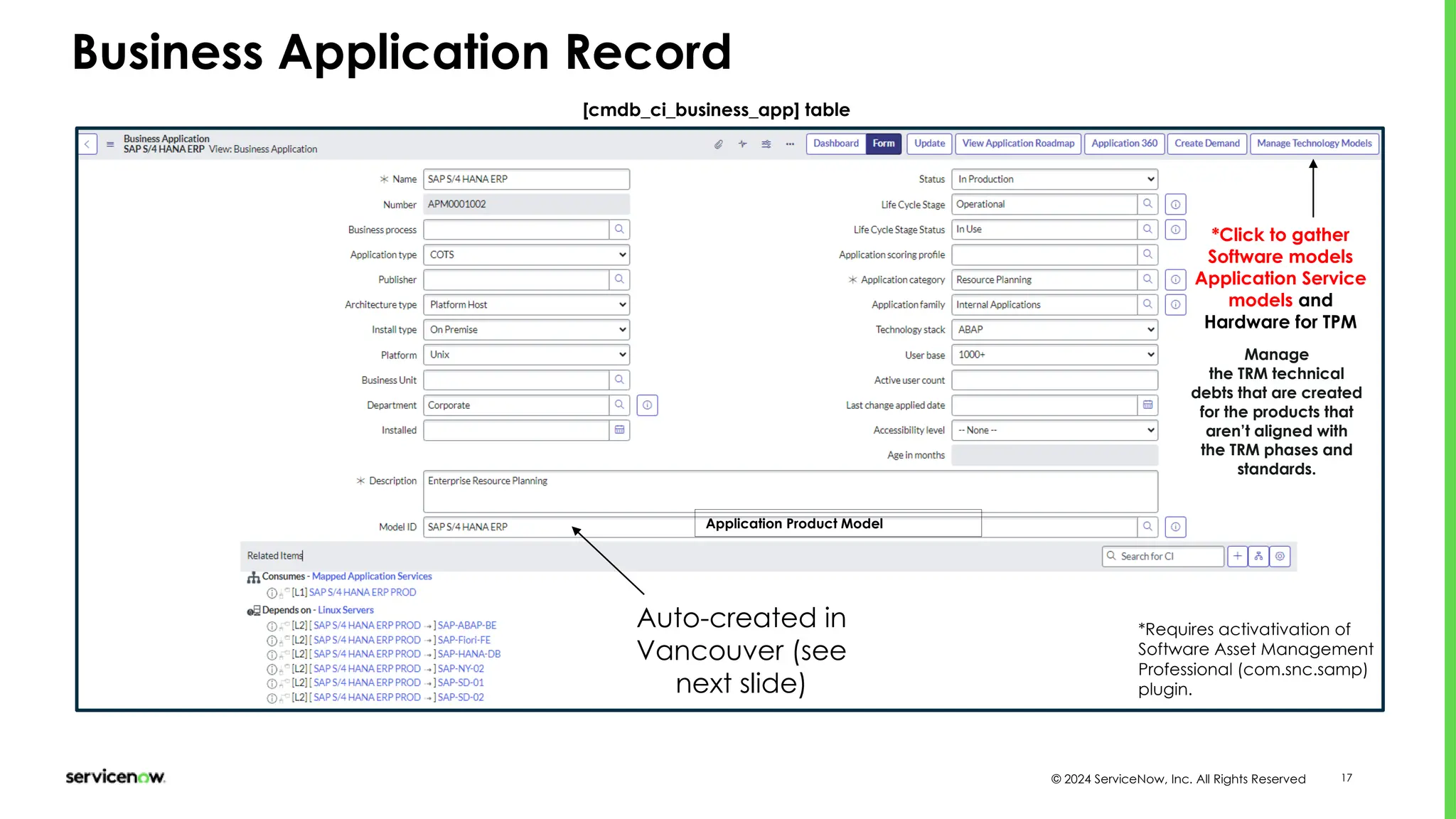Click the activity stream icon
This screenshot has height=819, width=1456.
742,144
